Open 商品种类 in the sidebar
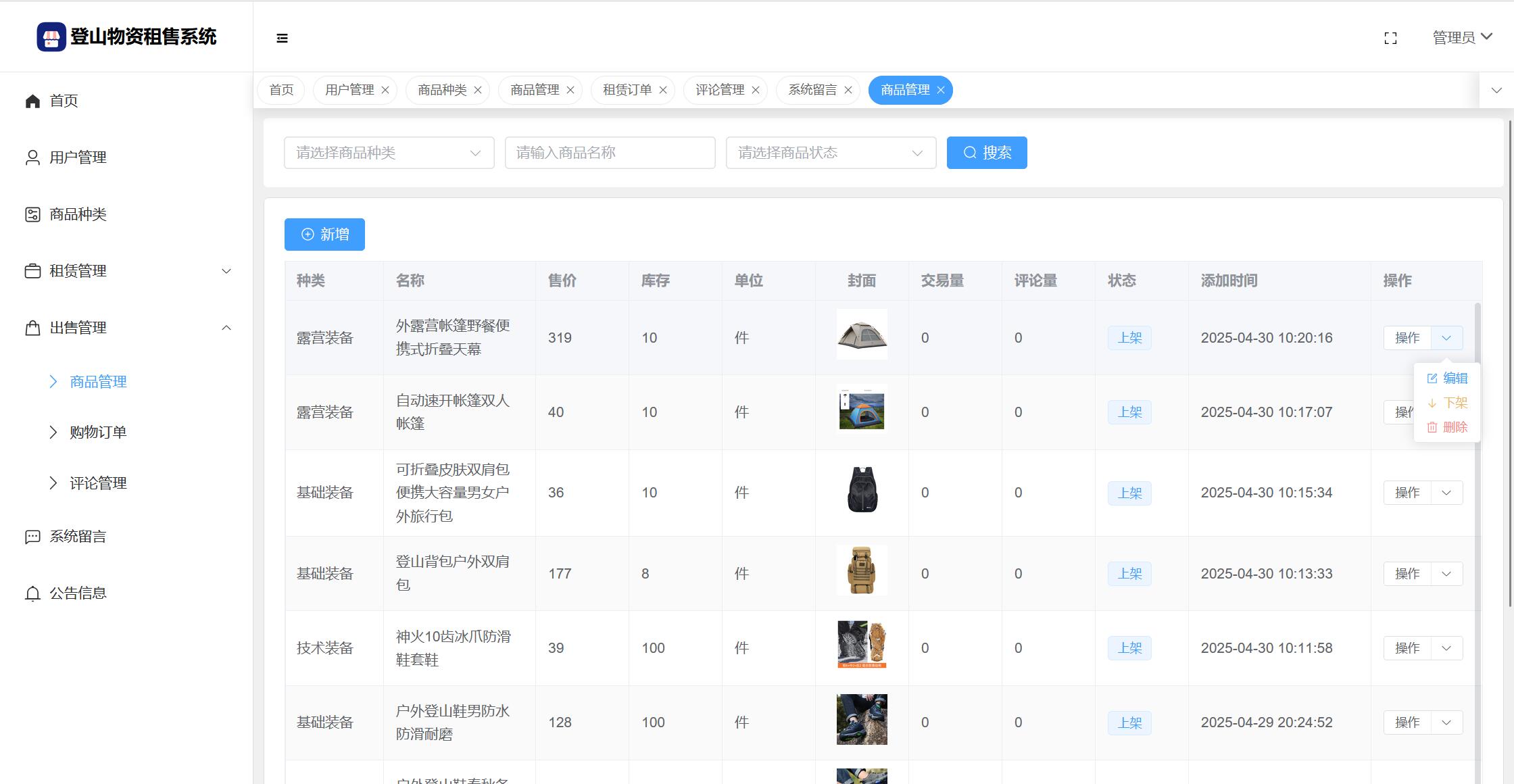The width and height of the screenshot is (1514, 784). tap(78, 214)
